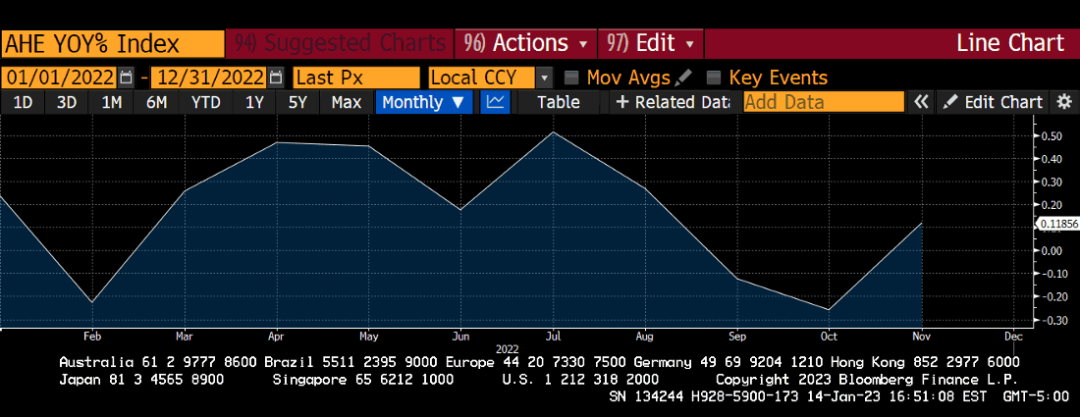Collapse panel with double chevron icon
This screenshot has width=1080, height=417.
(x=921, y=102)
